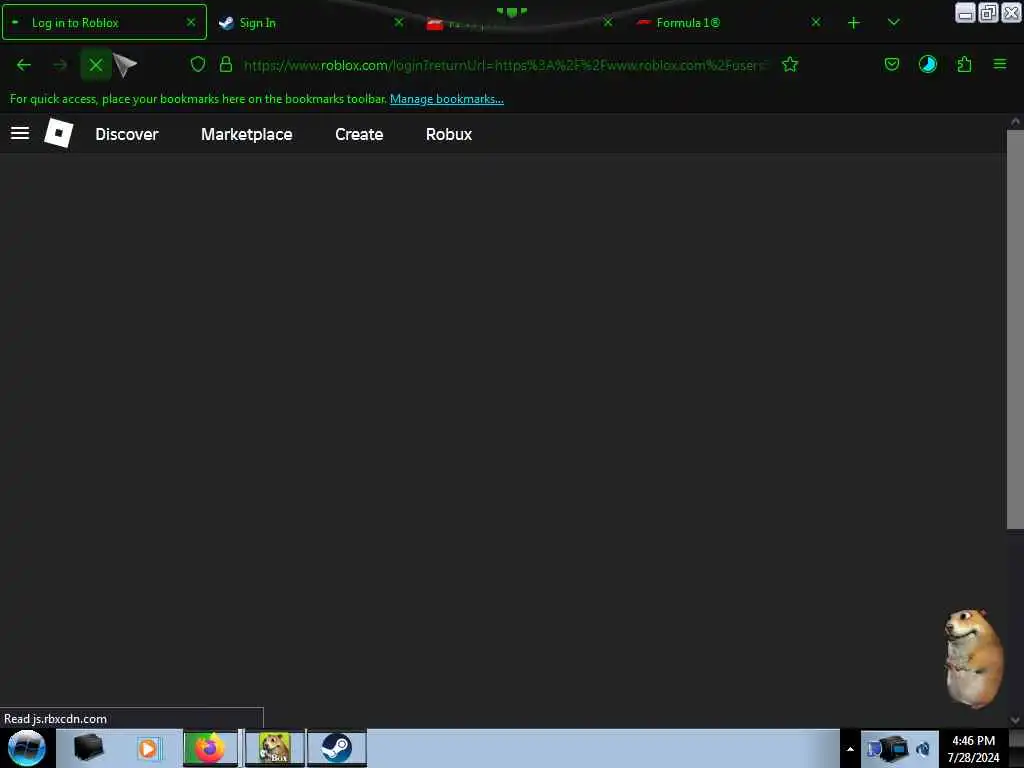
Task: Open the Robux page
Action: 449,135
